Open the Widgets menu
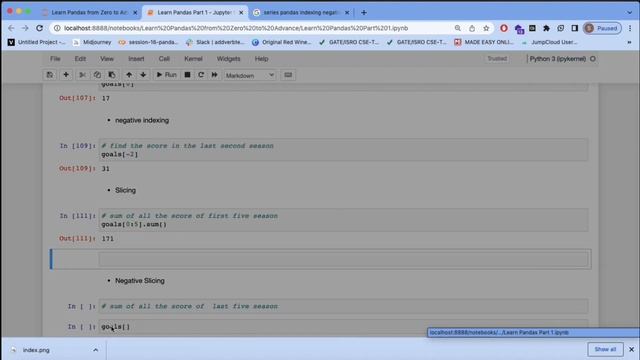640x360 pixels. (229, 59)
